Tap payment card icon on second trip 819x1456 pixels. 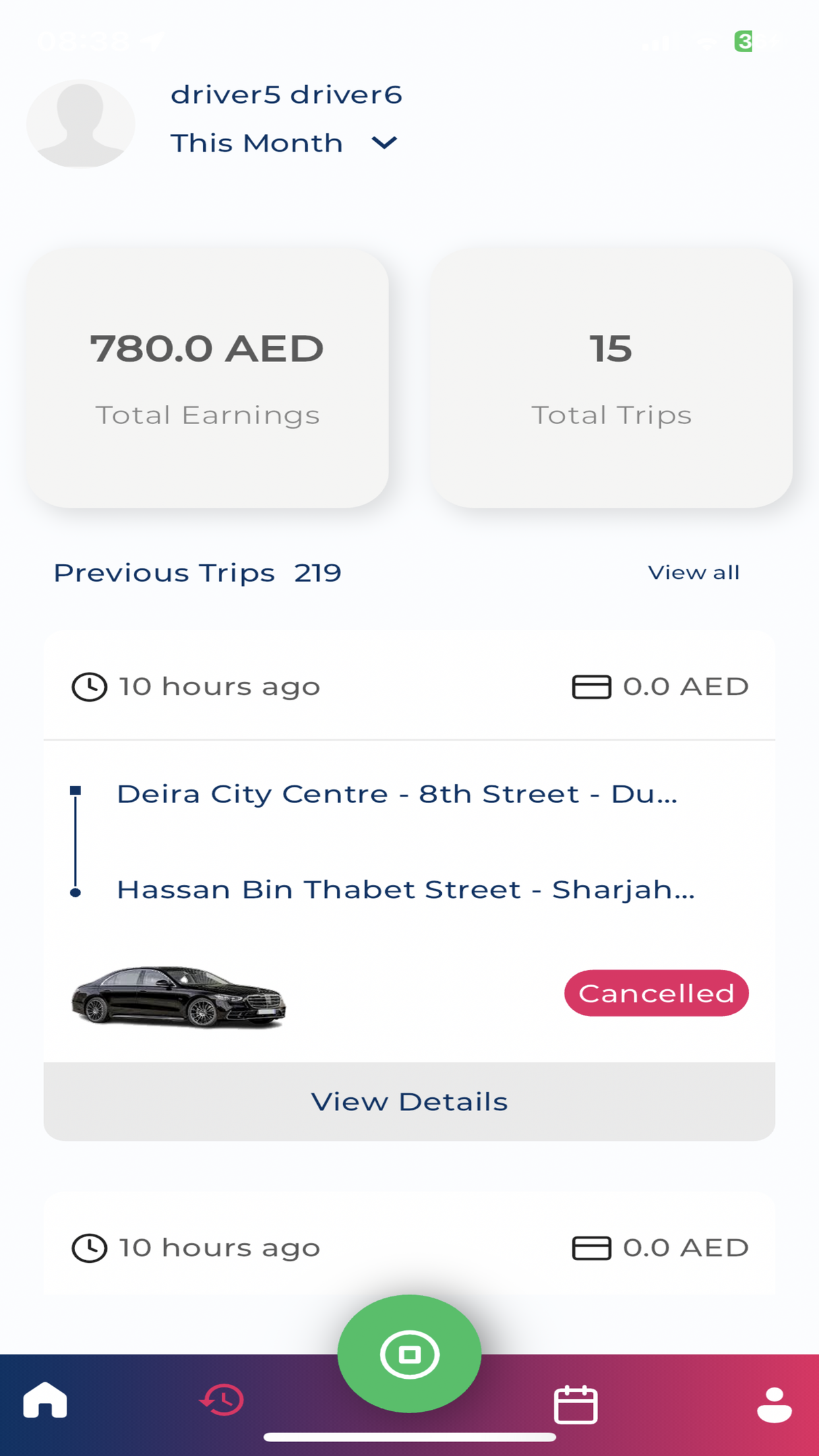click(591, 1248)
